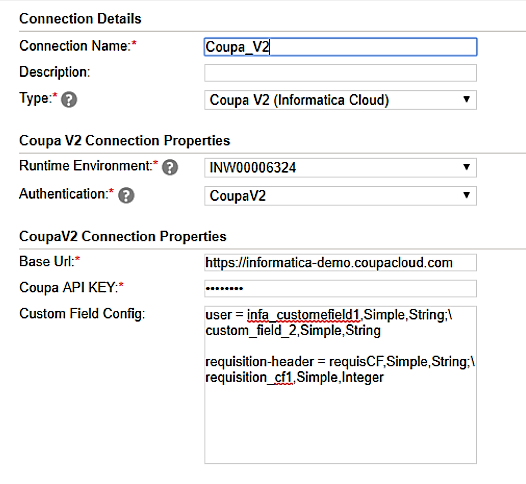526x484 pixels.
Task: Click the CoupaV2 Connection Properties heading
Action: click(123, 236)
